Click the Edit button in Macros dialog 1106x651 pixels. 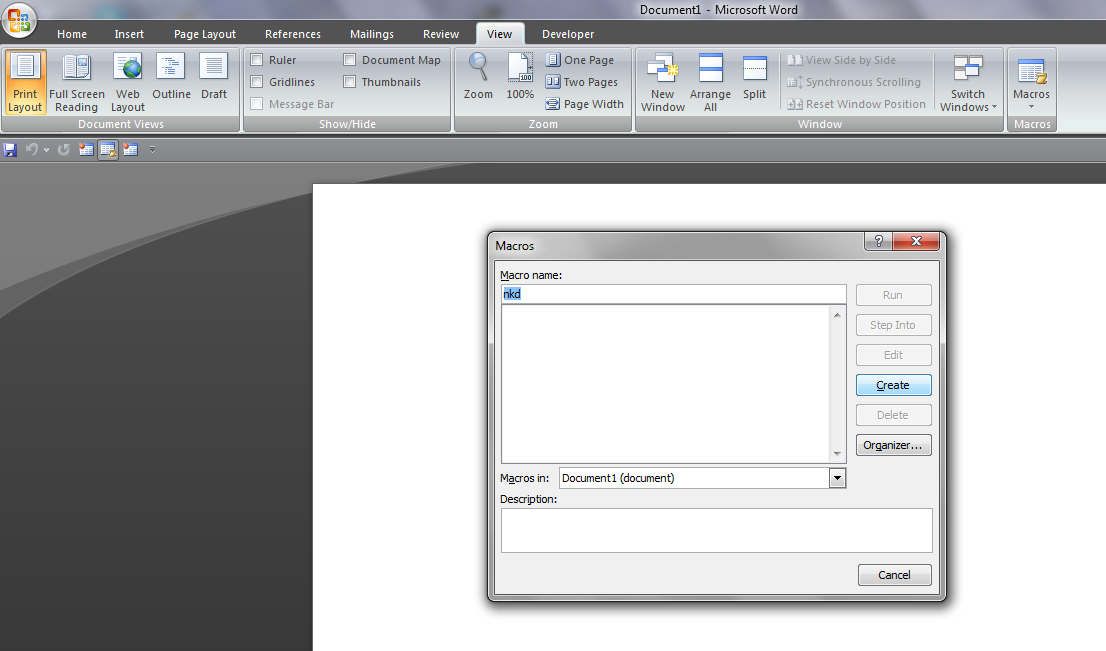(x=893, y=355)
